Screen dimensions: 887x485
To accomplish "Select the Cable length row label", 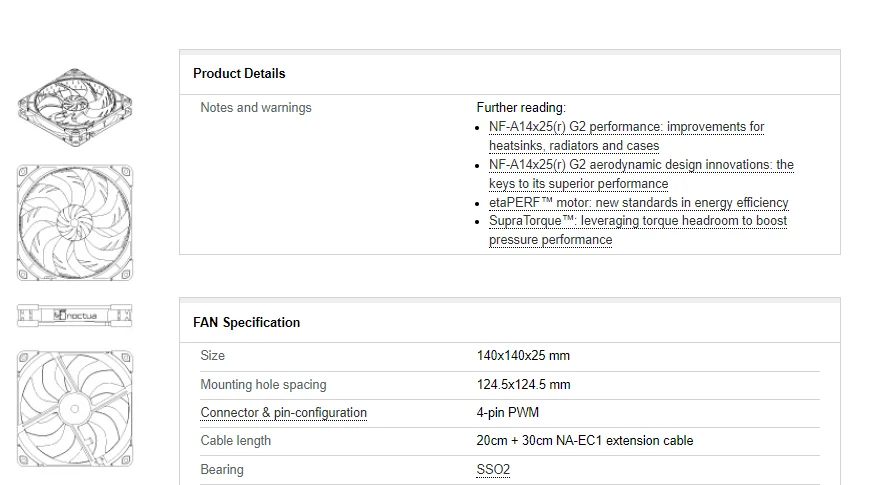I will coord(235,441).
